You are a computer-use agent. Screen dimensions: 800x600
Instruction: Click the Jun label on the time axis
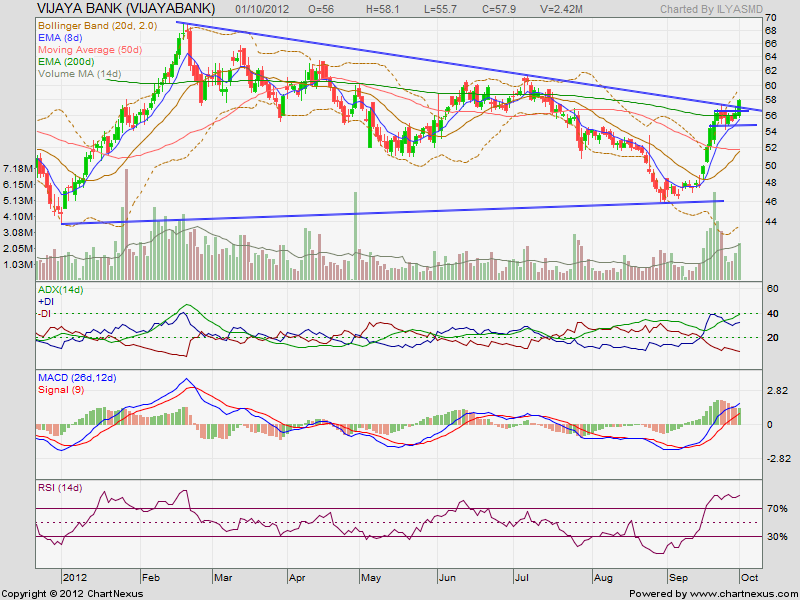(x=447, y=578)
